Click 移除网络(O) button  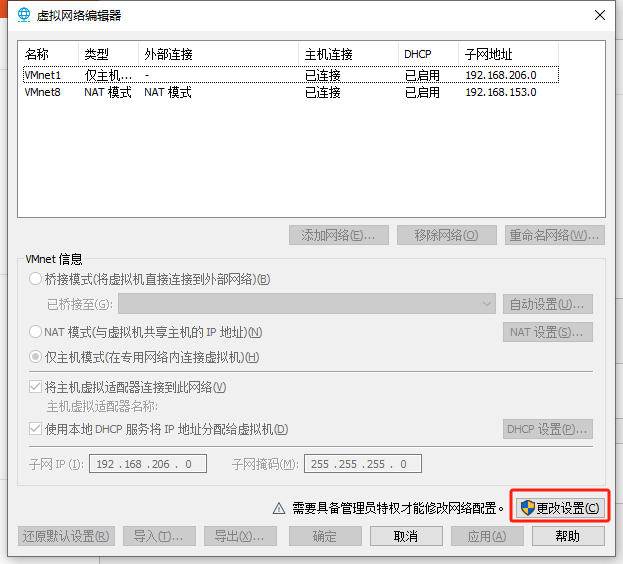pyautogui.click(x=447, y=235)
